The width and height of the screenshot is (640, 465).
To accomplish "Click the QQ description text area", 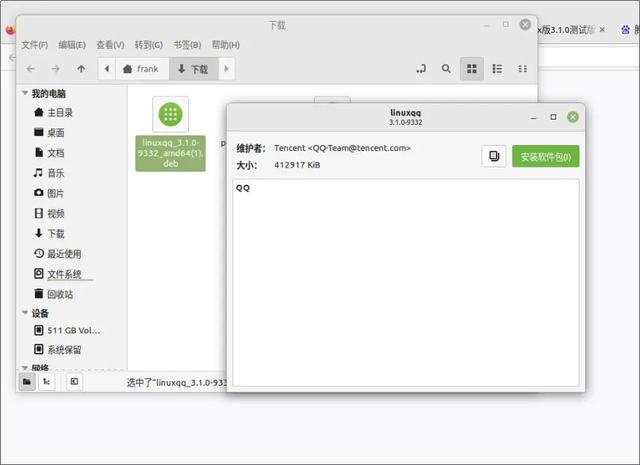I will (406, 283).
